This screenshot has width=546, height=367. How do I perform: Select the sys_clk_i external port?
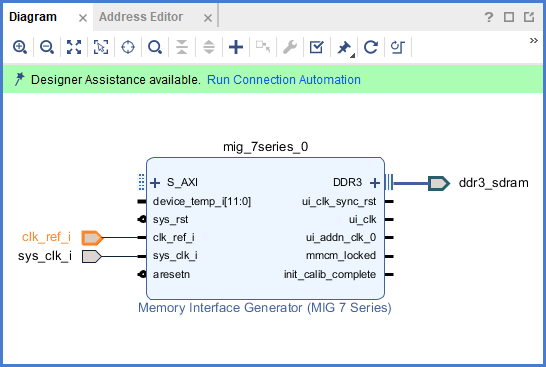tap(92, 257)
